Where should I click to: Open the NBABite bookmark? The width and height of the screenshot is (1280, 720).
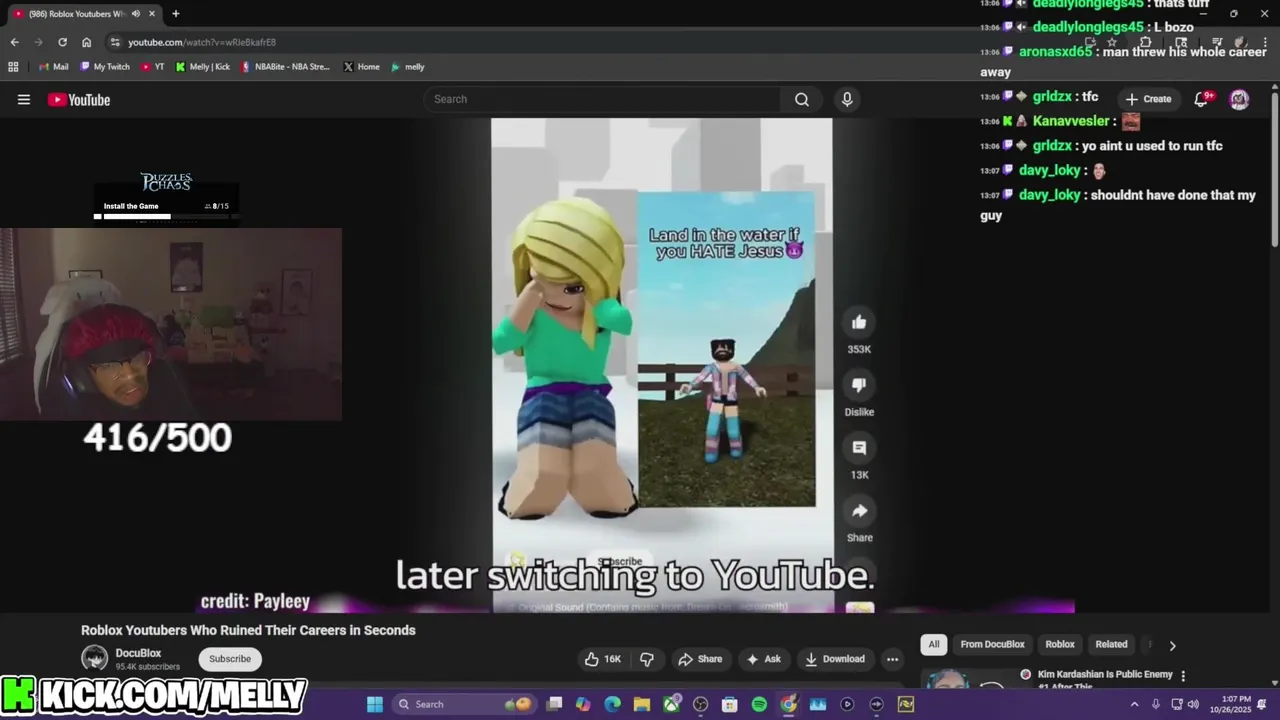coord(285,67)
